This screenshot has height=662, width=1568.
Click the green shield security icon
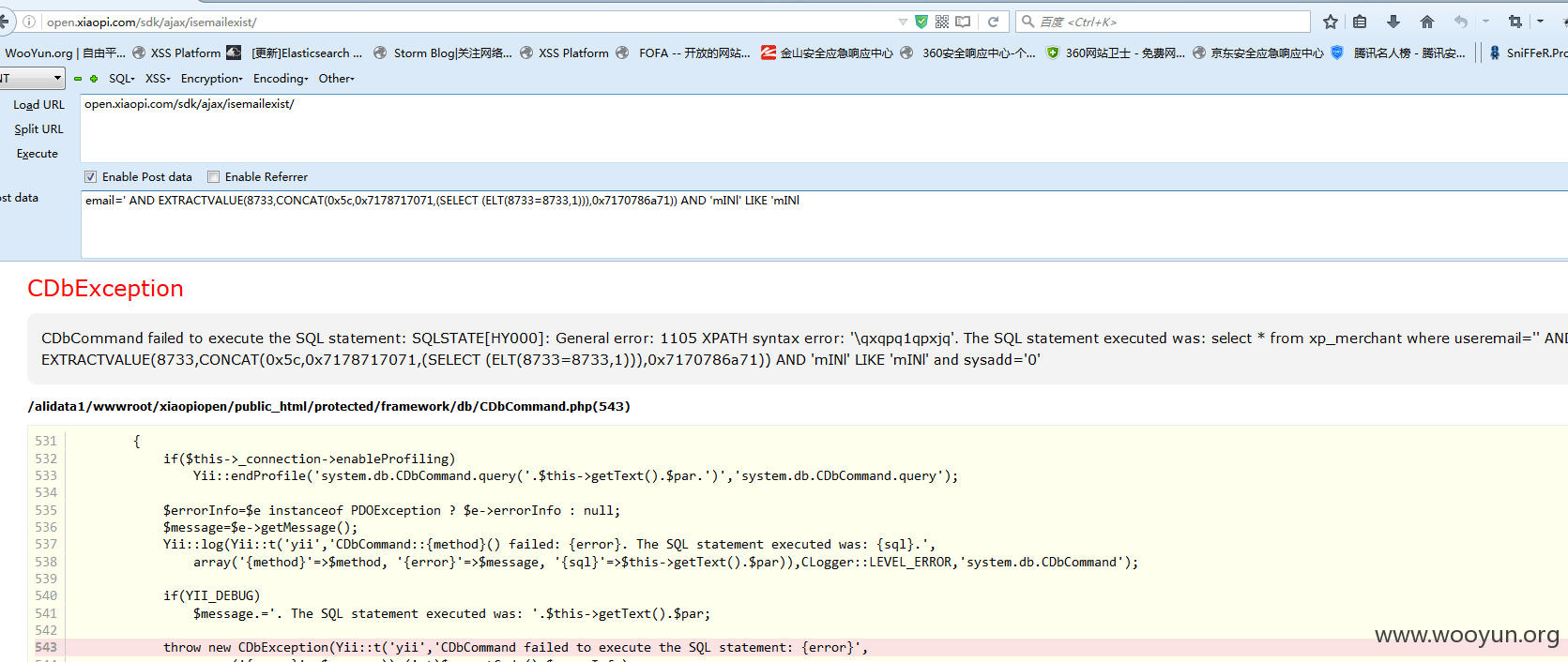click(x=921, y=22)
